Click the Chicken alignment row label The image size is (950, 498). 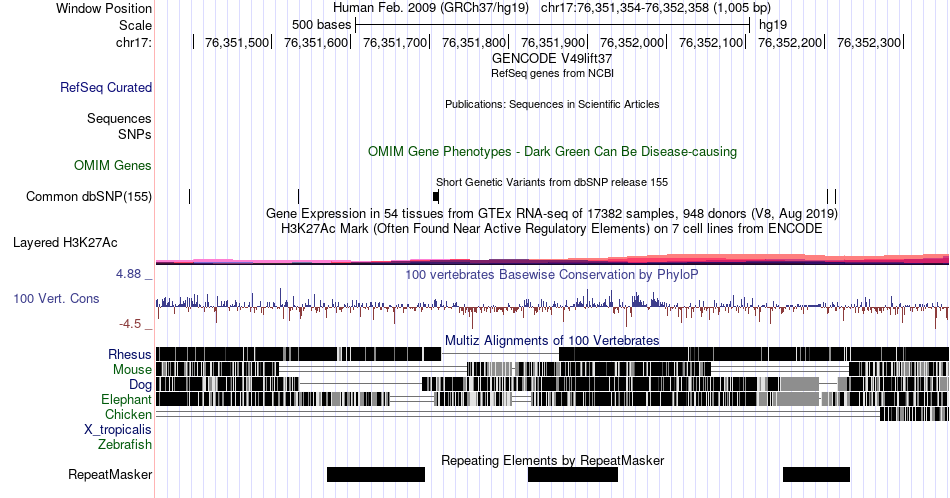click(x=128, y=414)
